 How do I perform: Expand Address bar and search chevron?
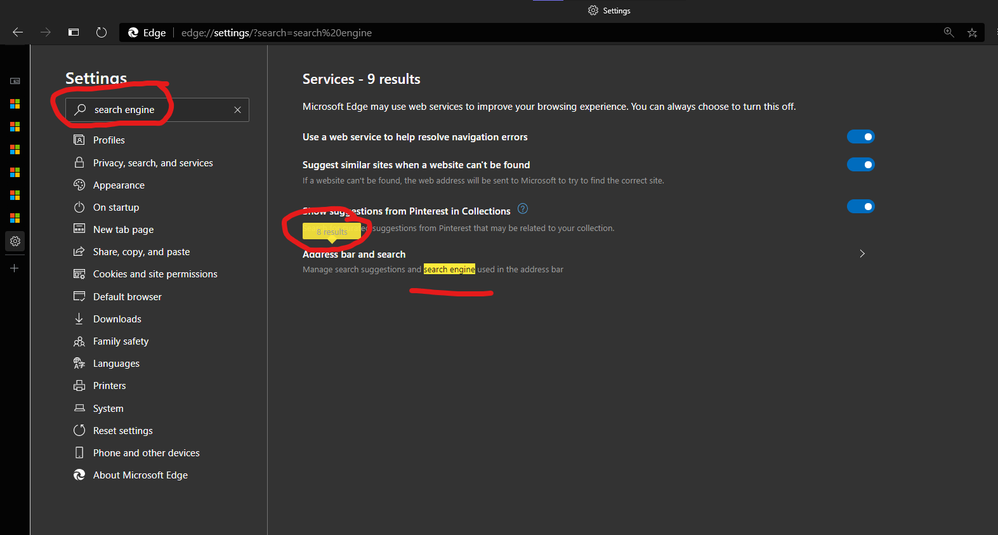[x=862, y=254]
